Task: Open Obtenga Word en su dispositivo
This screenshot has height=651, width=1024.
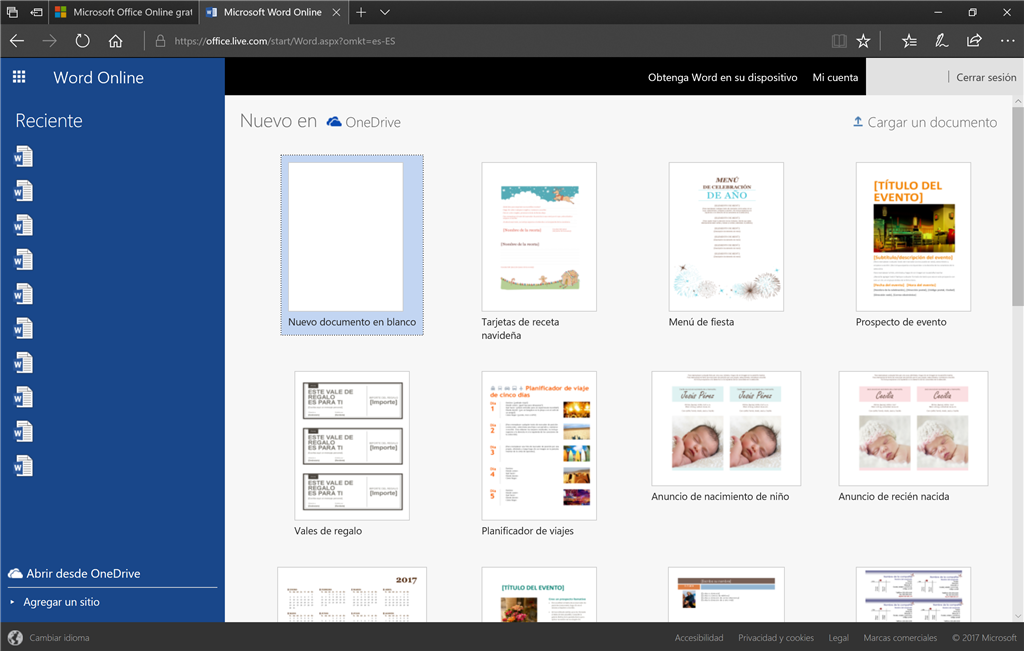Action: tap(722, 77)
